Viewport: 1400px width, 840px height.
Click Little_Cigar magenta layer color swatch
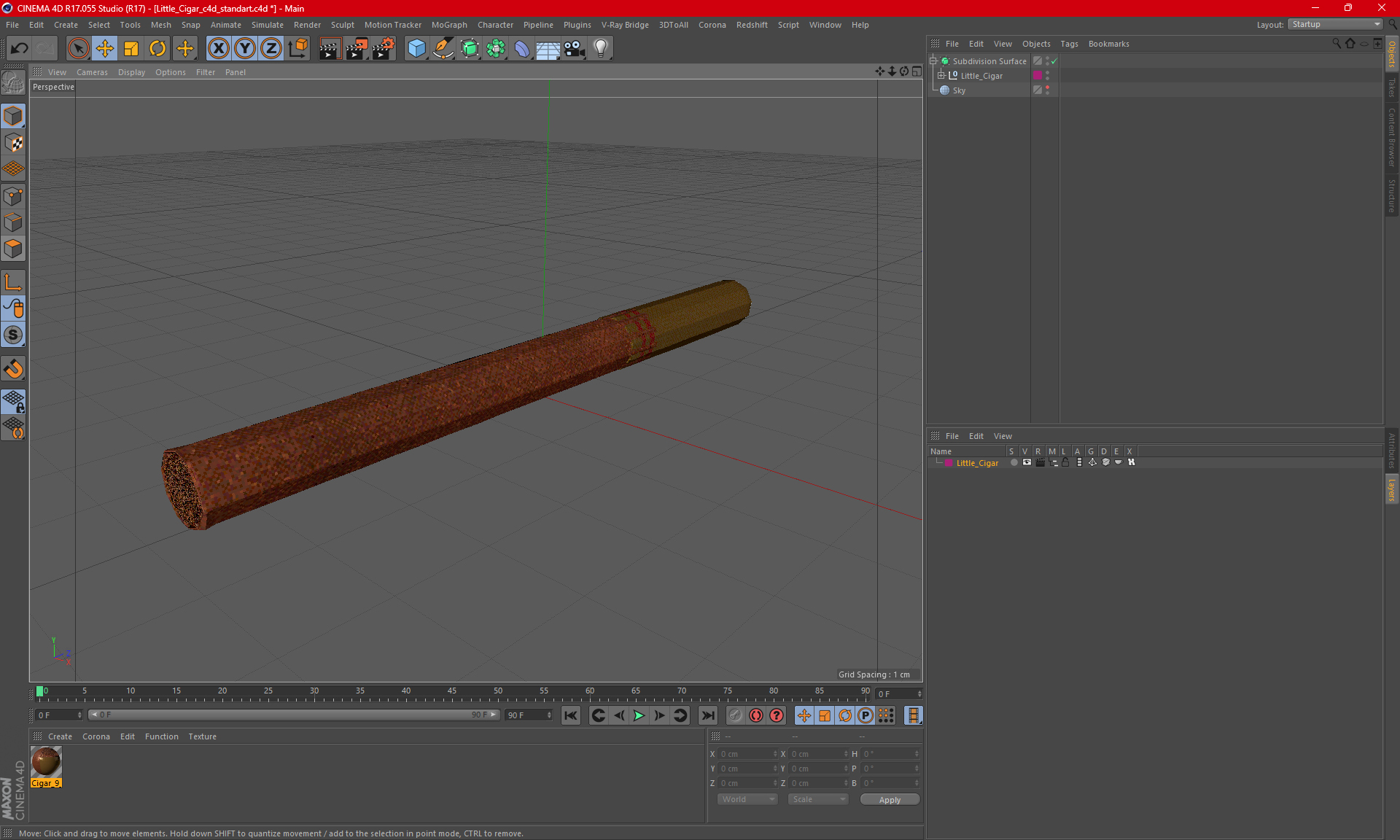click(x=1038, y=75)
